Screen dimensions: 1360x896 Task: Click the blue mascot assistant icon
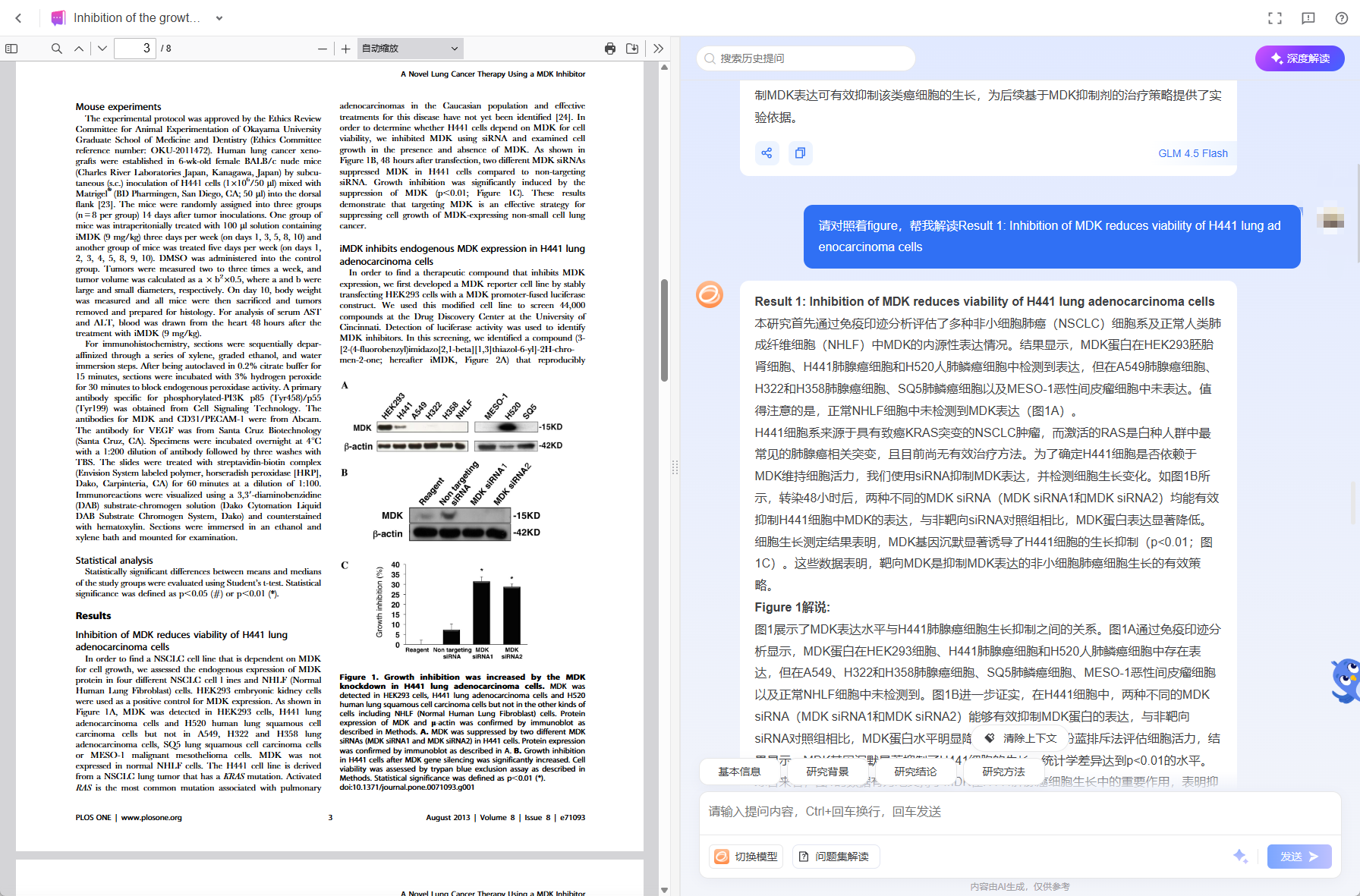1345,680
